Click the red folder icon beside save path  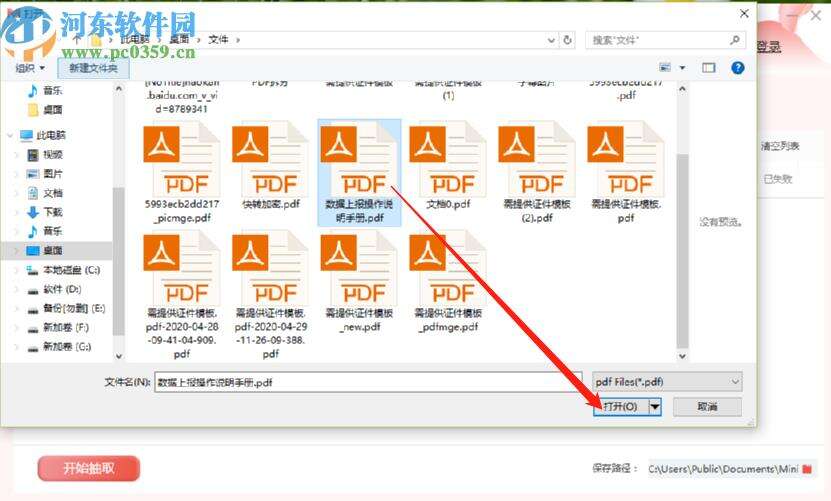807,469
